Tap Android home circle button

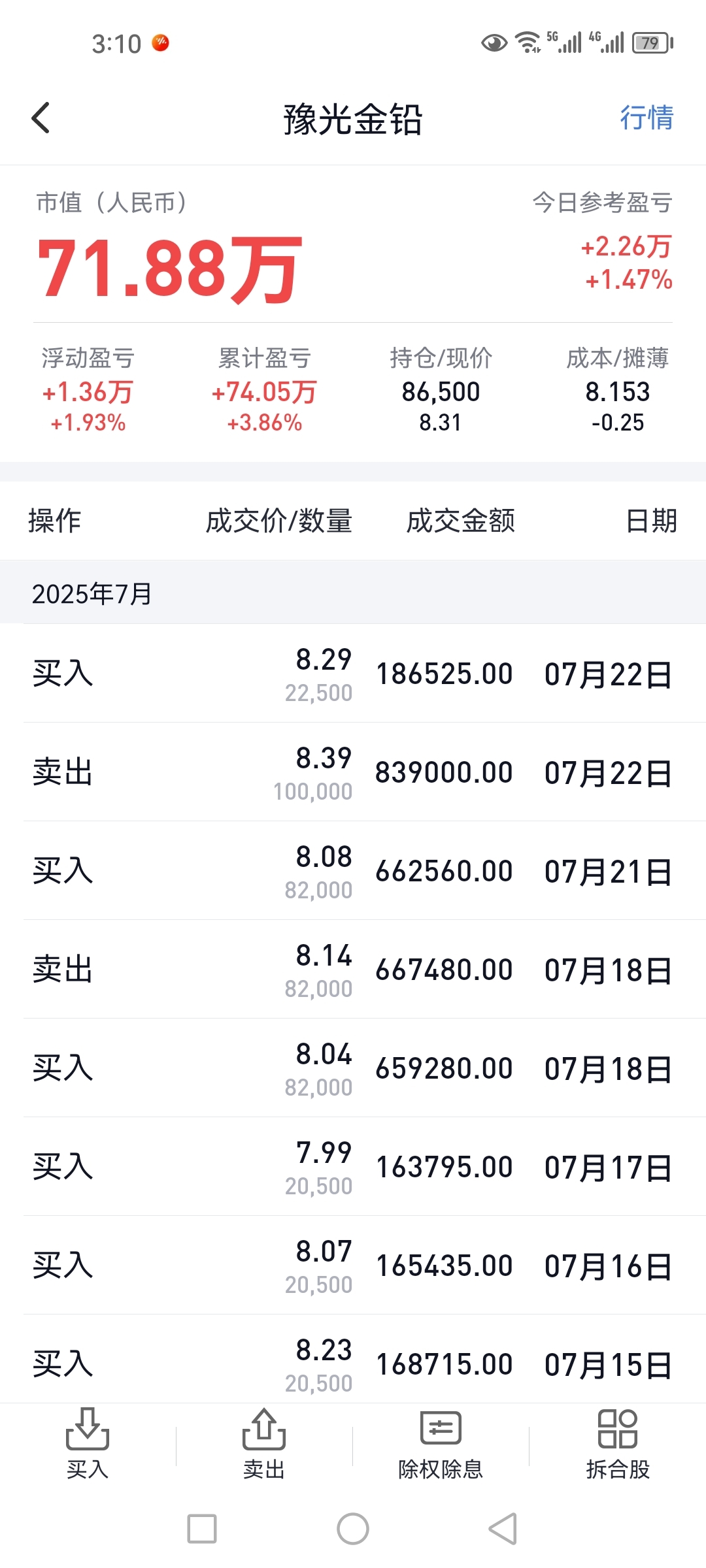[x=353, y=1529]
